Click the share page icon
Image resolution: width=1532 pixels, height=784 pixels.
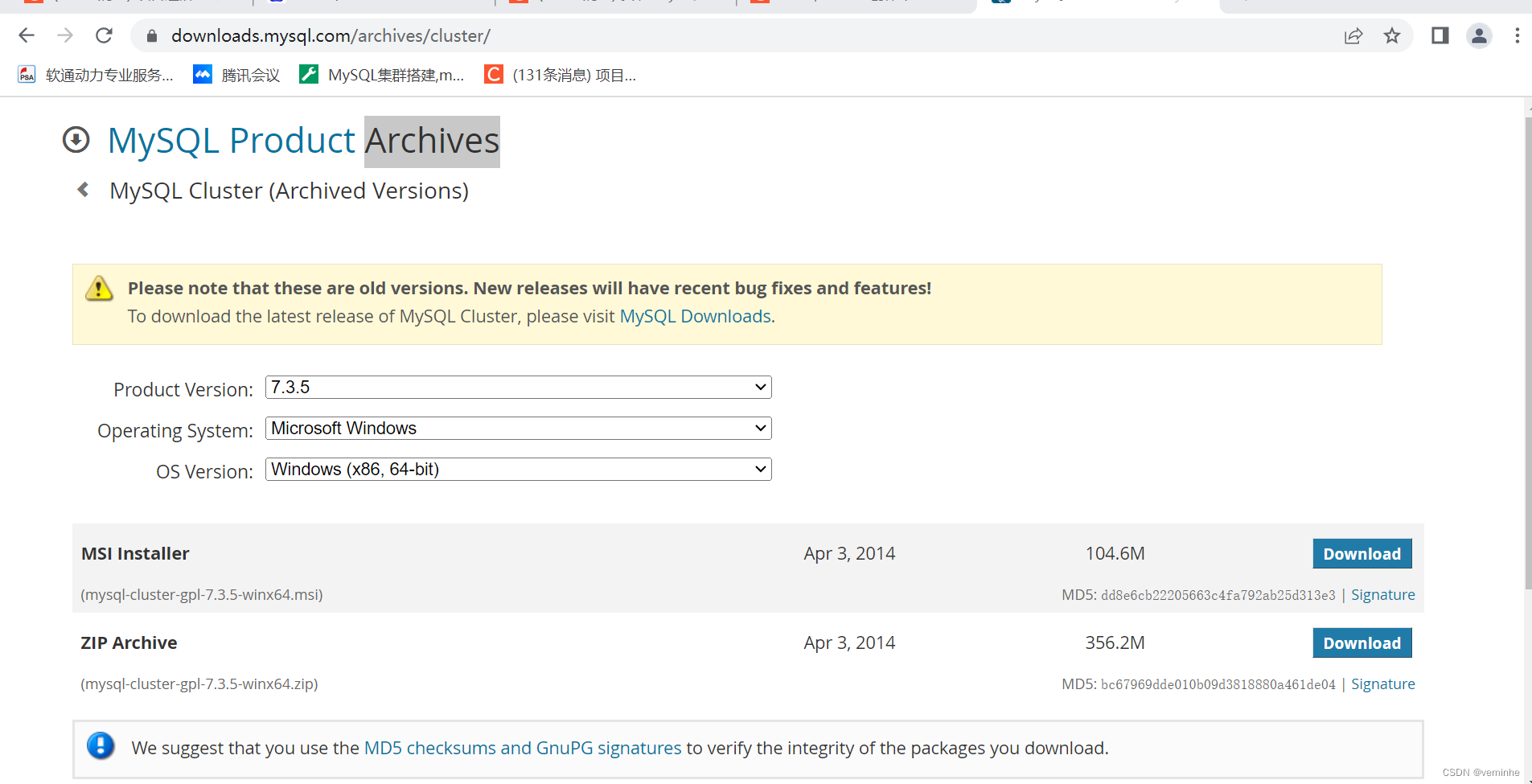(x=1353, y=36)
